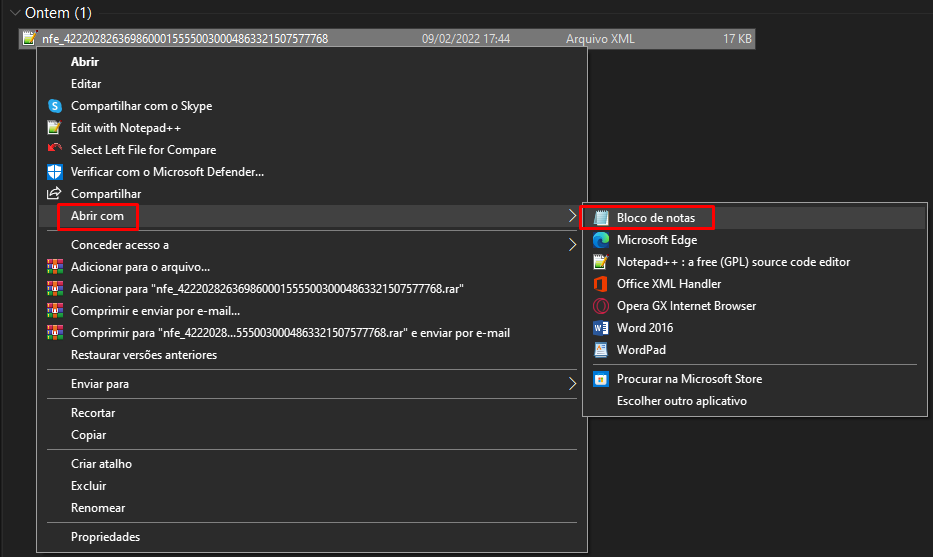Open file with Microsoft Edge
This screenshot has height=557, width=933.
click(x=657, y=240)
